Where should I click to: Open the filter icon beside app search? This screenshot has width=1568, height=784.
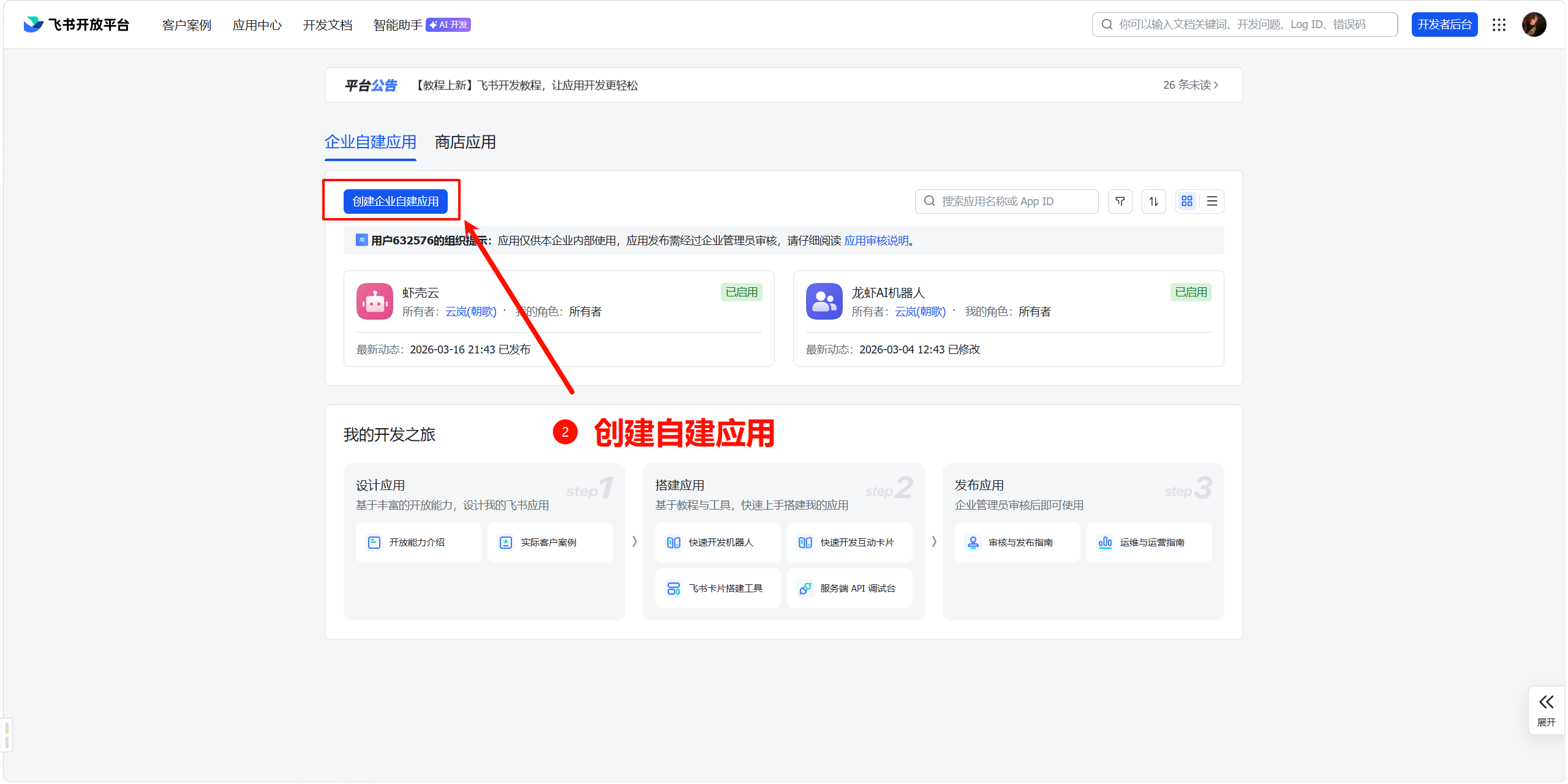pyautogui.click(x=1120, y=201)
